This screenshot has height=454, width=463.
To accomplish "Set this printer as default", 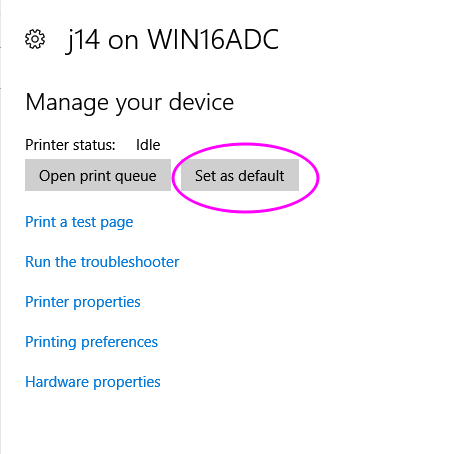I will tap(240, 175).
